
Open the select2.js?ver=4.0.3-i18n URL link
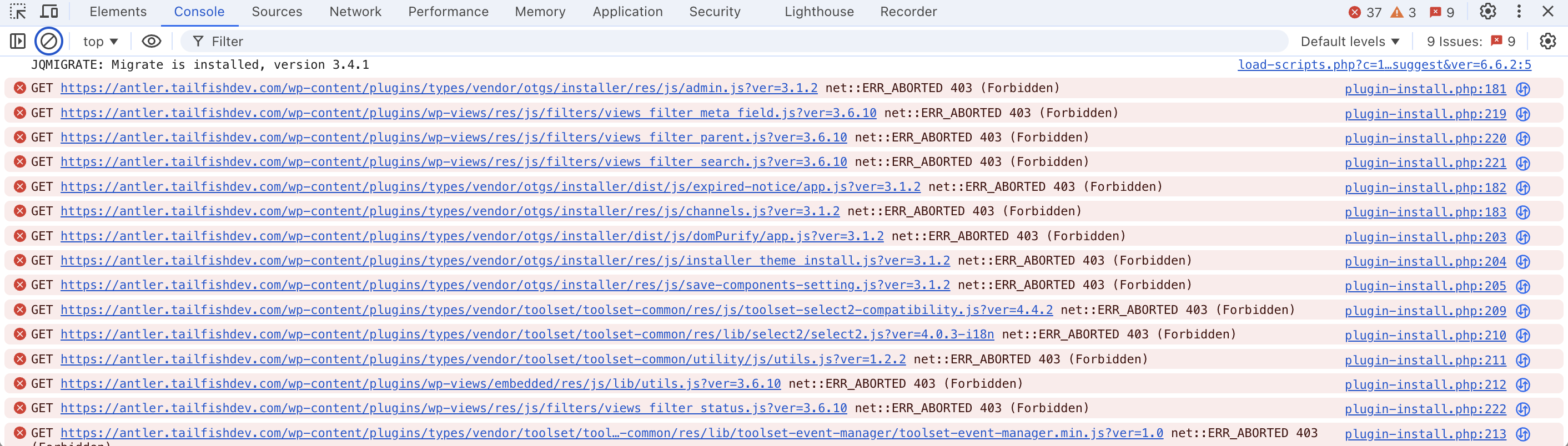(527, 334)
